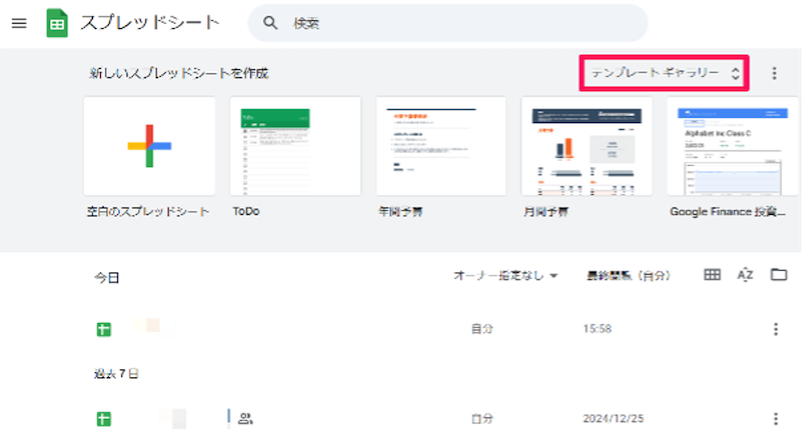Screen dimensions: 804x441
Task: Open the オーナー指定なし owner filter dropdown
Action: (506, 276)
